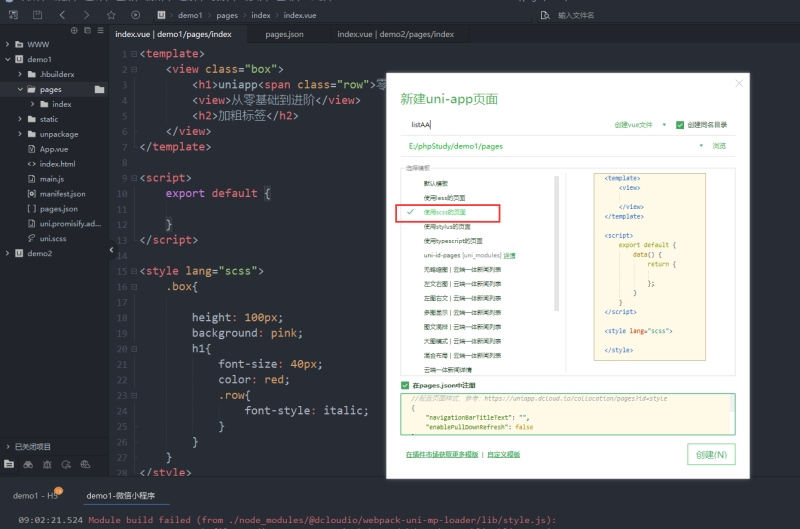Click the project icon before demo1 breadcrumb
This screenshot has height=529, width=800.
point(161,15)
